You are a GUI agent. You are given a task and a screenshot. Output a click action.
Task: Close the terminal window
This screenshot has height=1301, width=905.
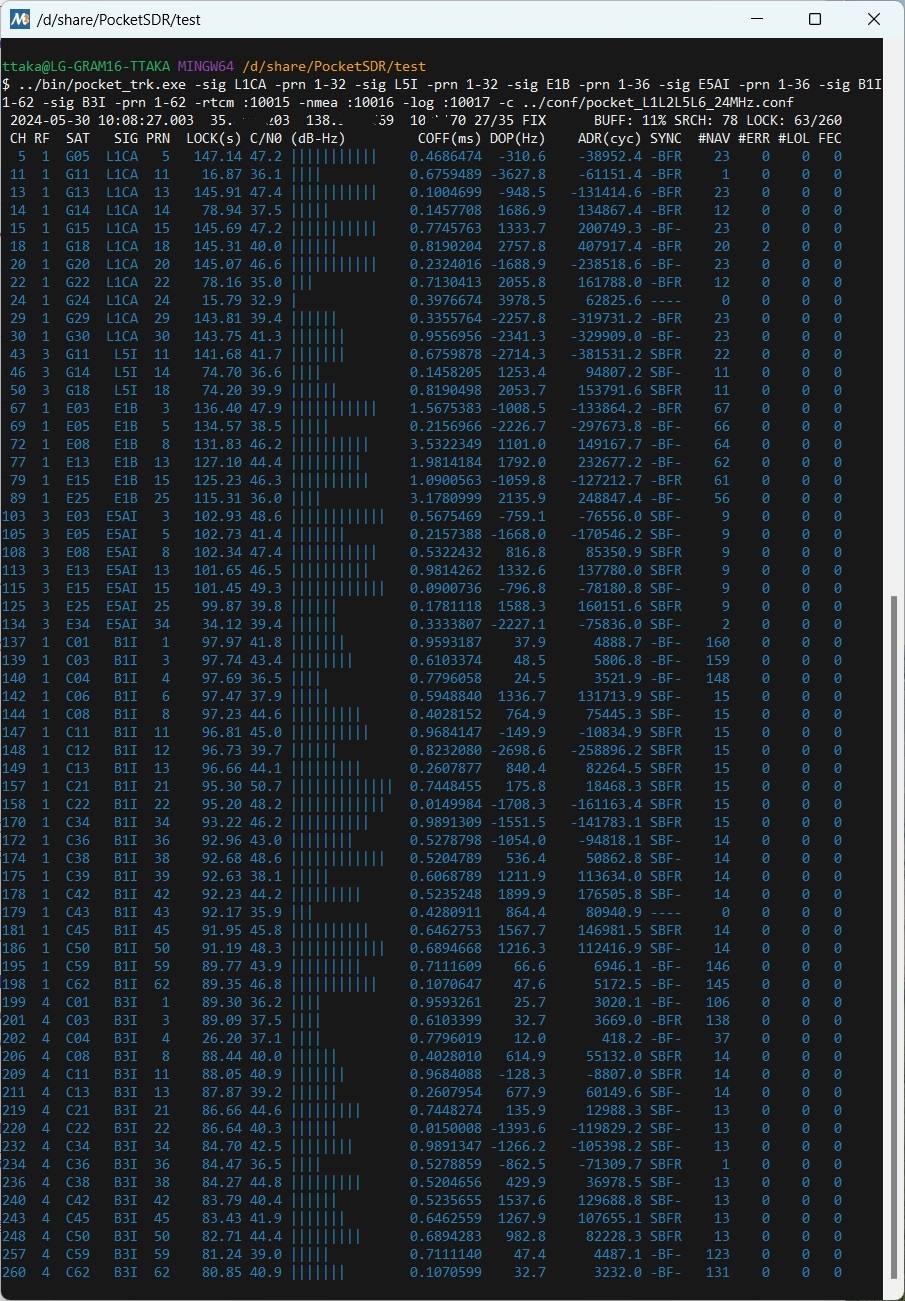(874, 19)
